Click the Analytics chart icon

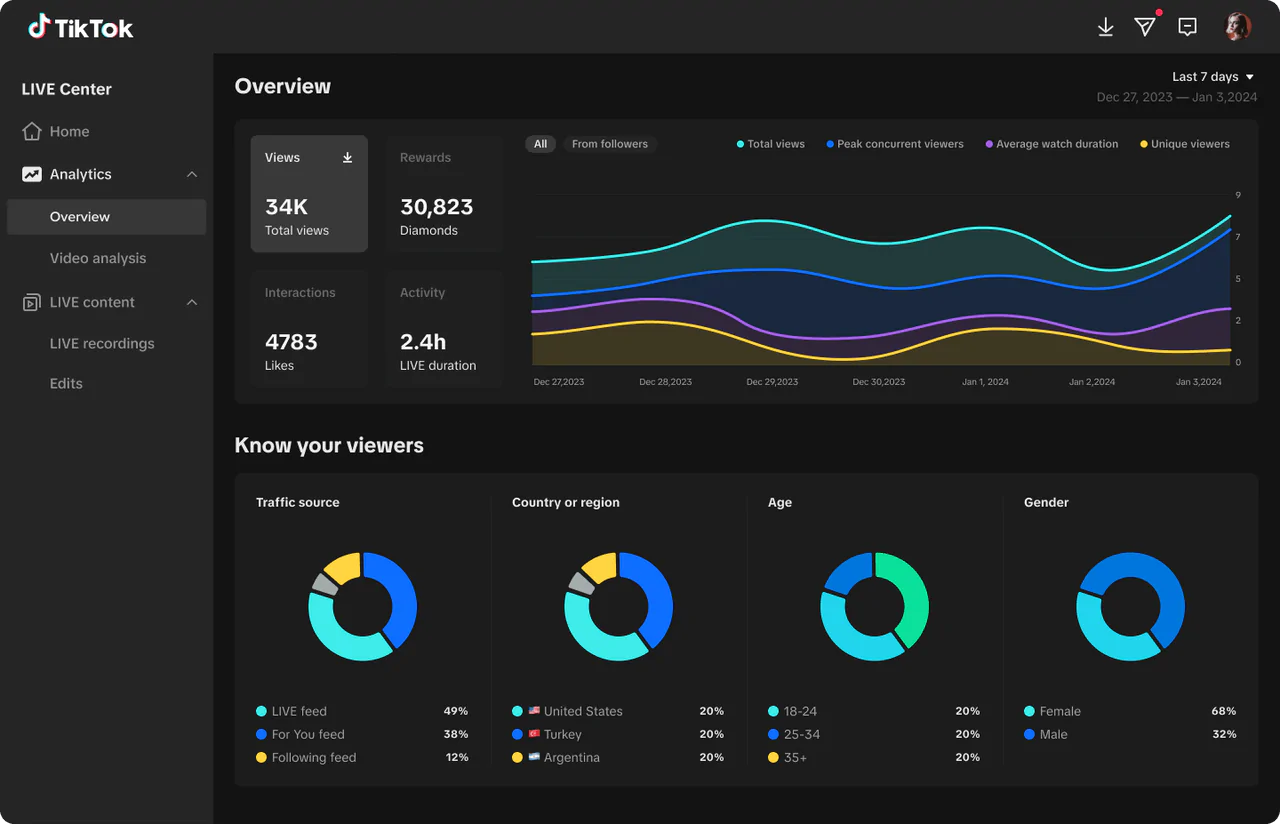[x=32, y=174]
